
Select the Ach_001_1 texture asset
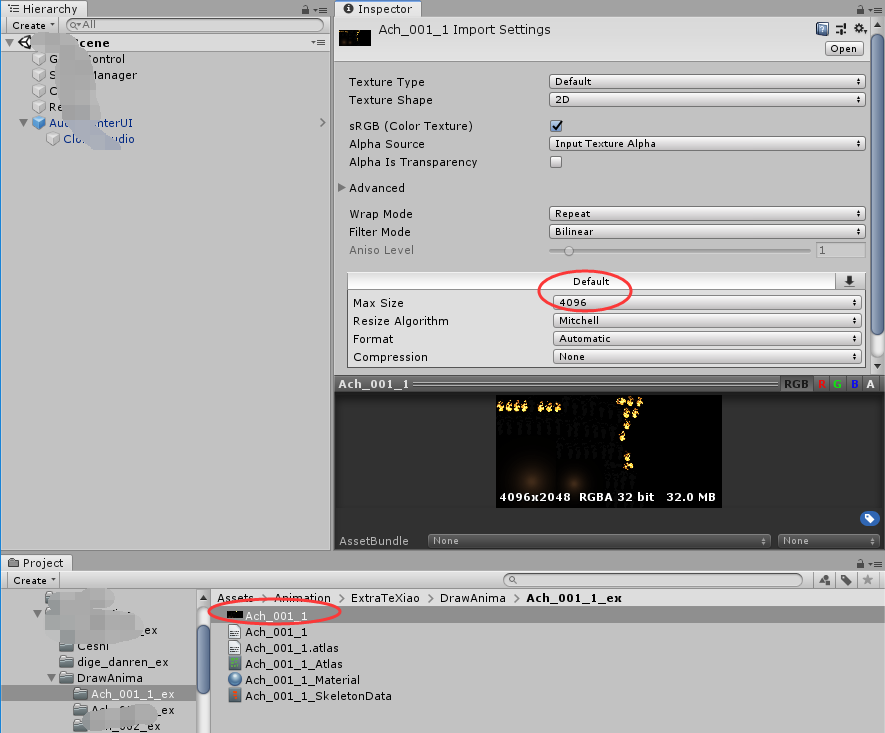[x=546, y=616]
